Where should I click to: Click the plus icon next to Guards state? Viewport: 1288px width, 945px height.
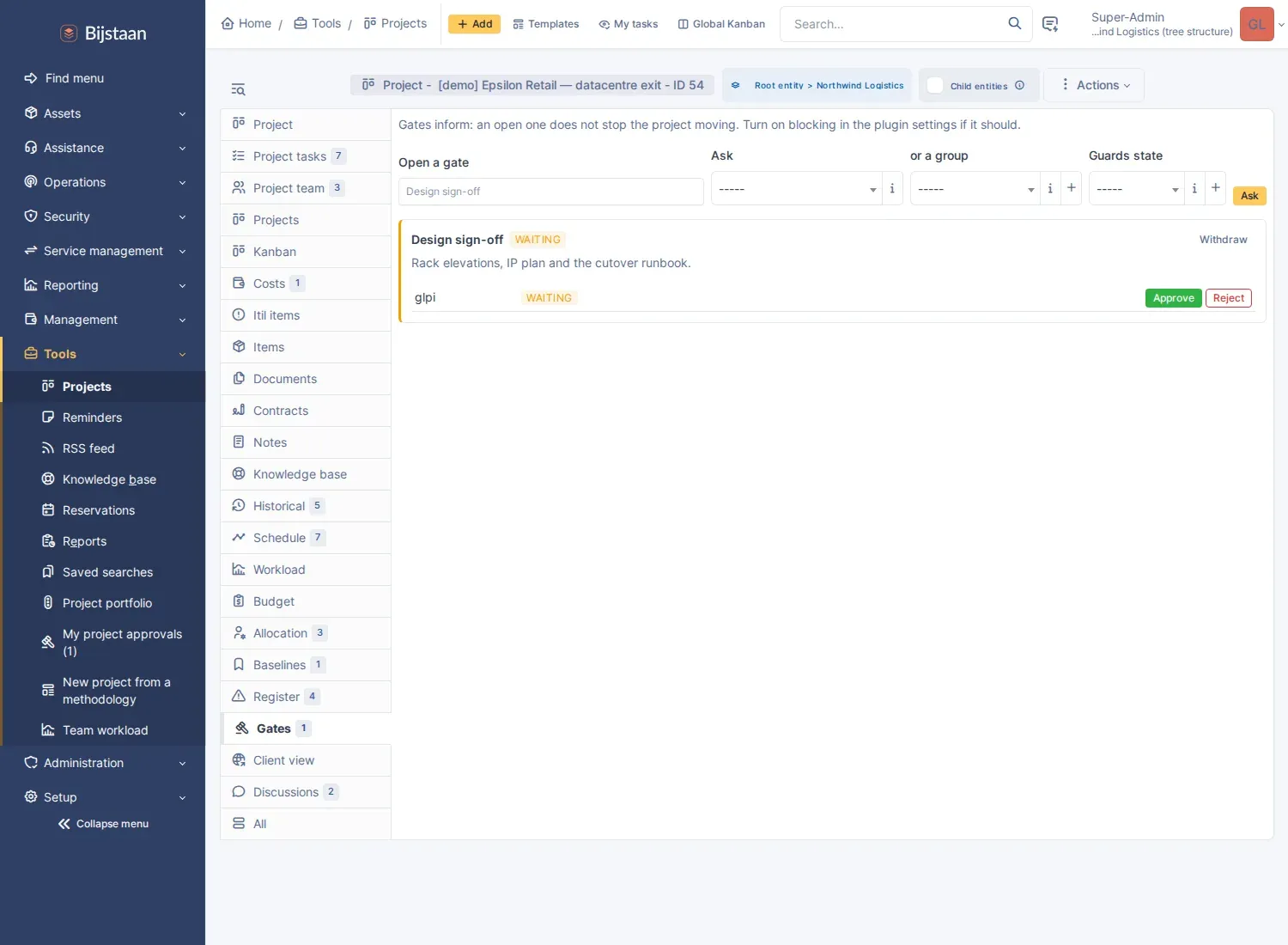click(1215, 188)
